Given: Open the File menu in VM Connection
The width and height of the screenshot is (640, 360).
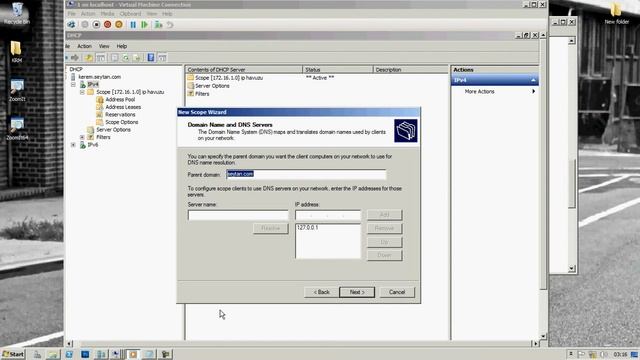Looking at the screenshot, I should 71,13.
